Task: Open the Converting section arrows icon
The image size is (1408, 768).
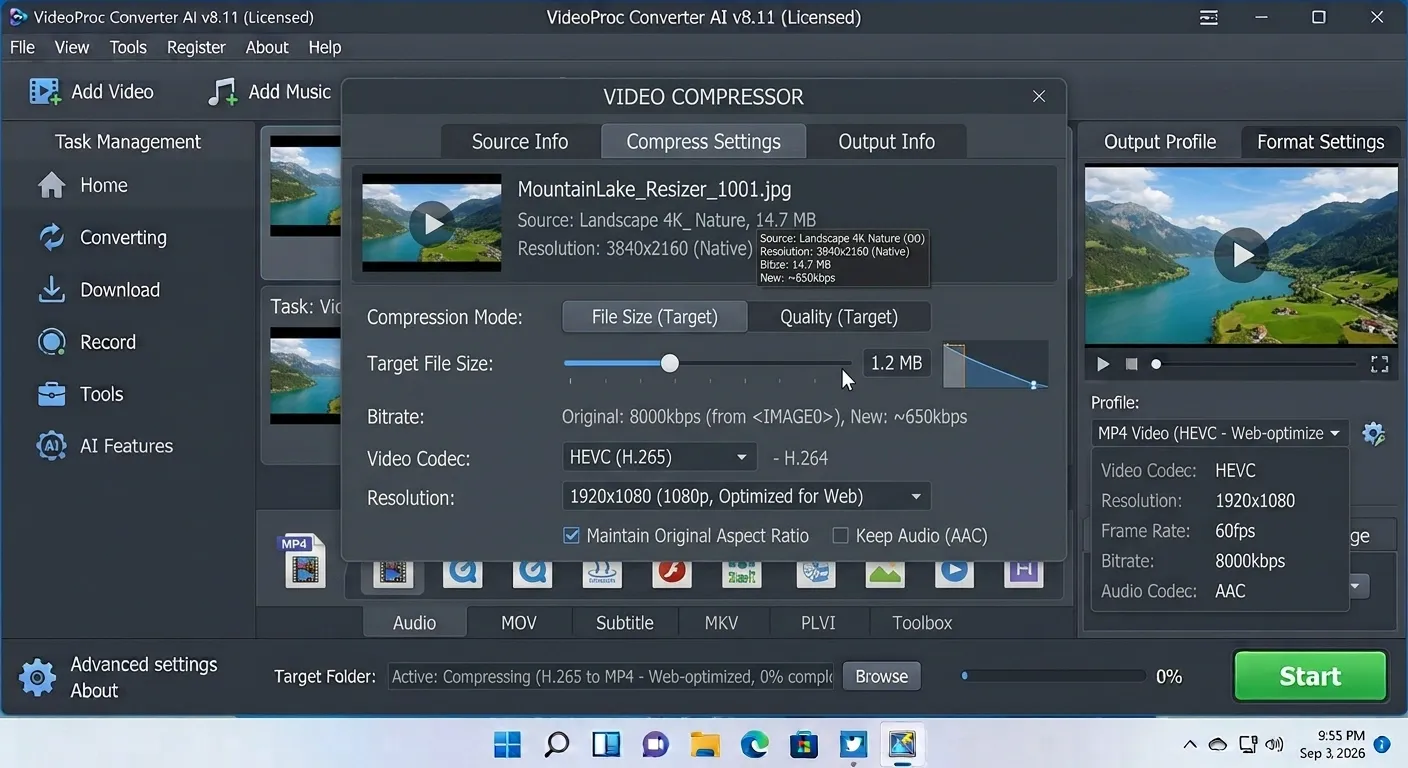Action: [x=51, y=237]
